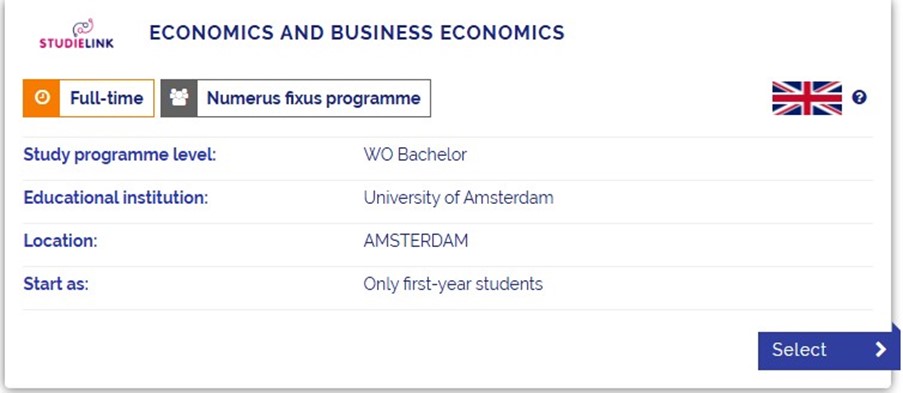Choose this programme with Select button
This screenshot has height=393, width=903.
tap(829, 350)
